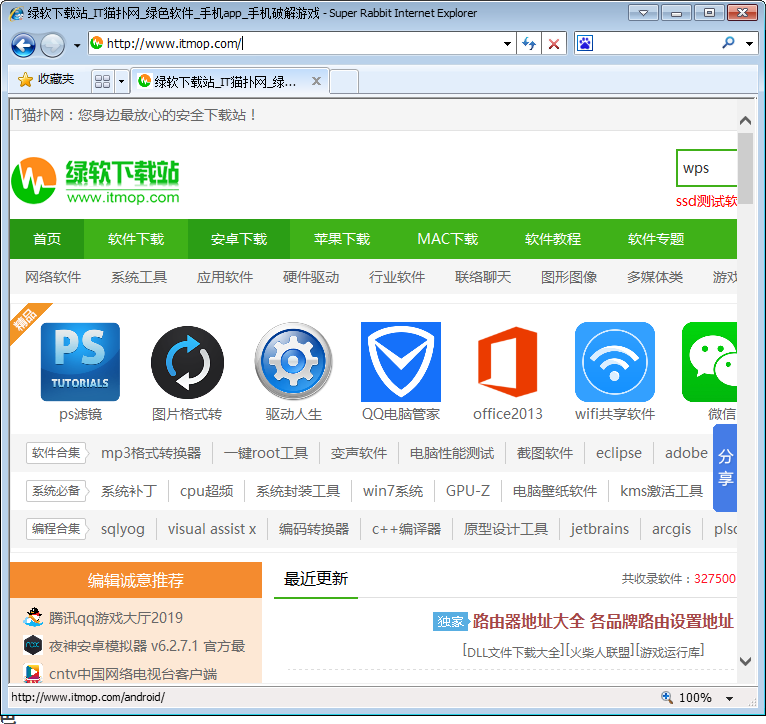The image size is (766, 724).
Task: Open the 腾讯qq游戏大厅2019 link
Action: click(116, 618)
